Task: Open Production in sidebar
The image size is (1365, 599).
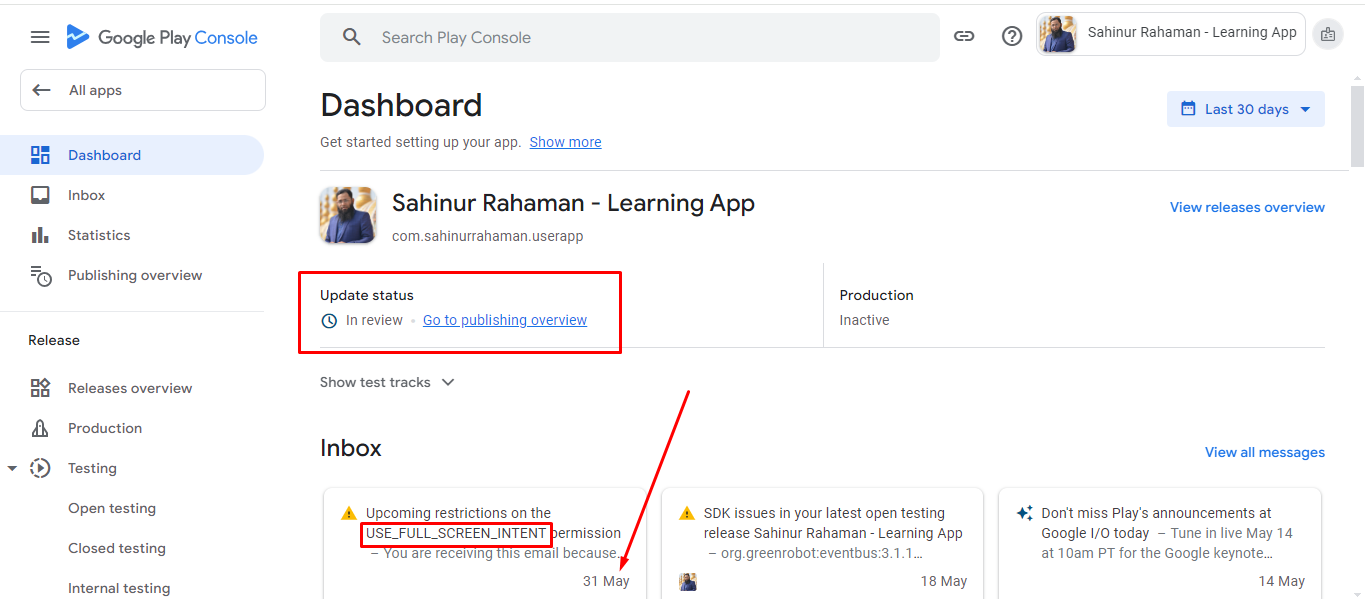Action: pyautogui.click(x=132, y=428)
